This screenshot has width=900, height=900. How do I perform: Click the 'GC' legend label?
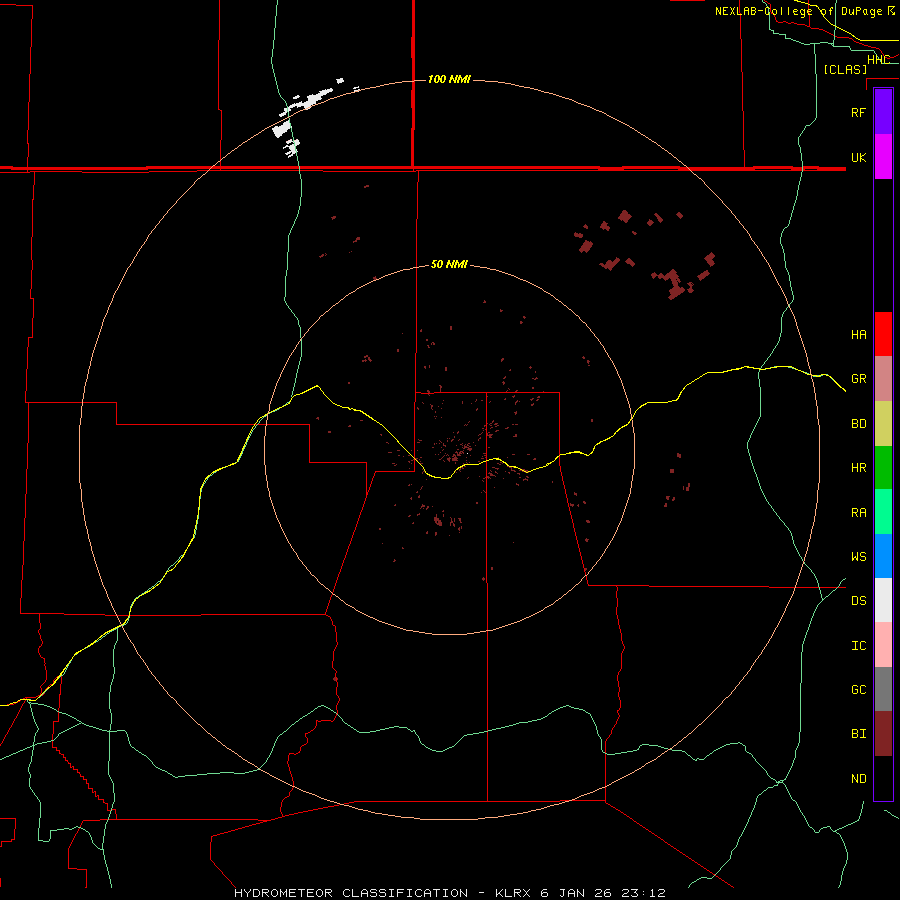(858, 690)
